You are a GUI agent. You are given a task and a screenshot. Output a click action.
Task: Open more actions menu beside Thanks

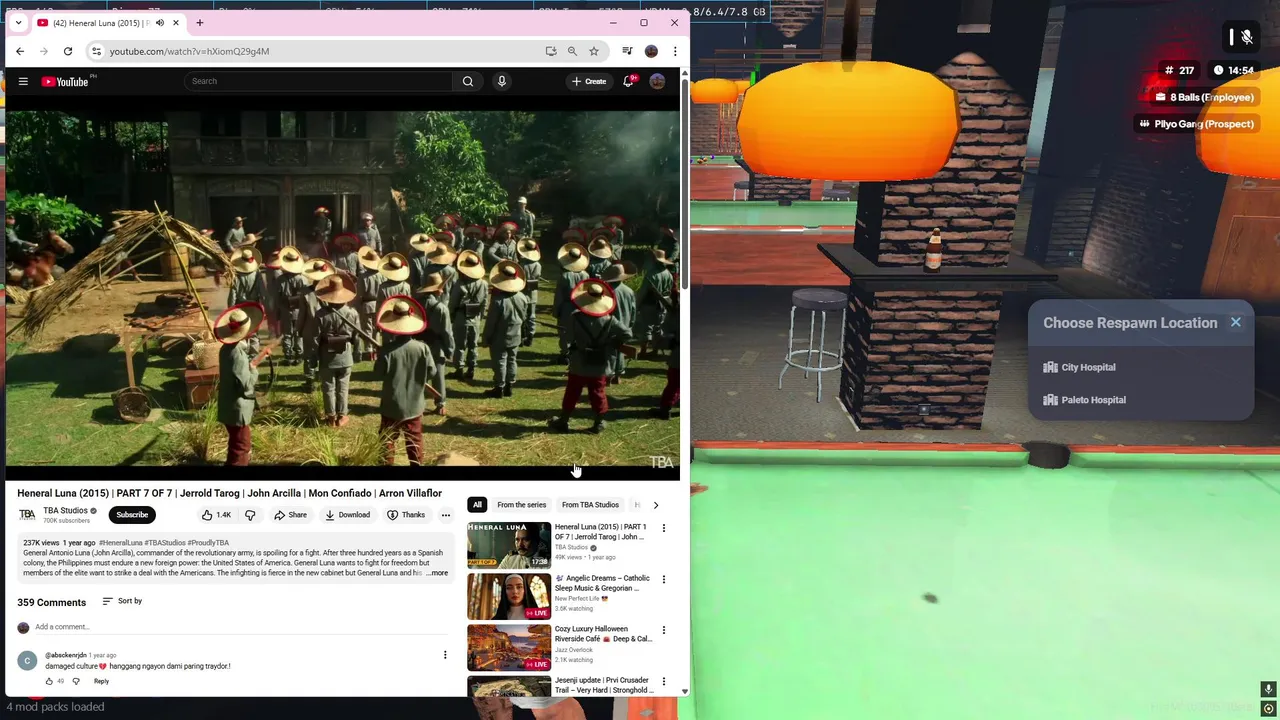(446, 515)
